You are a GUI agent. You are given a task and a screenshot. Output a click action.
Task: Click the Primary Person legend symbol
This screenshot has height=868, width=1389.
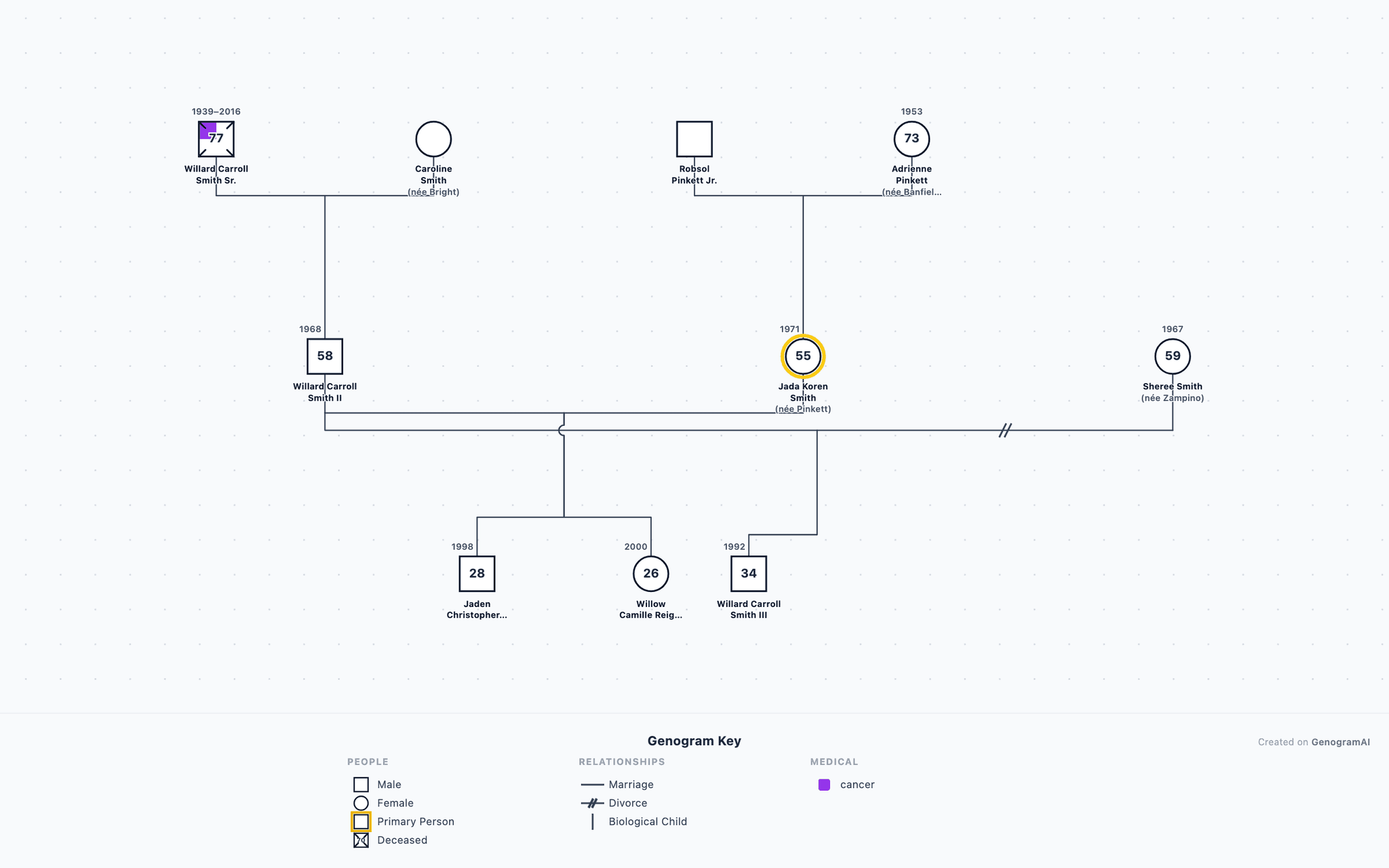(x=361, y=822)
